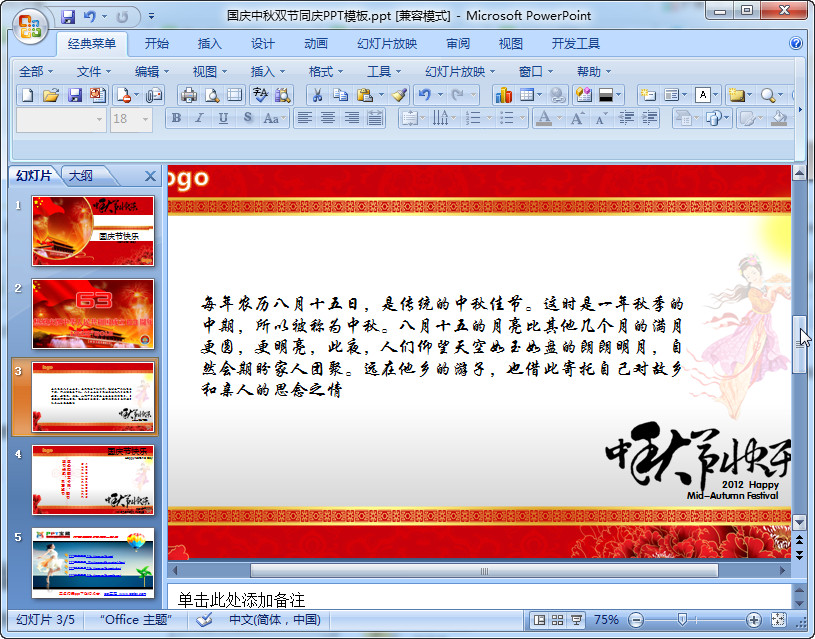
Task: Insert a chart using the bar chart icon
Action: coord(503,95)
